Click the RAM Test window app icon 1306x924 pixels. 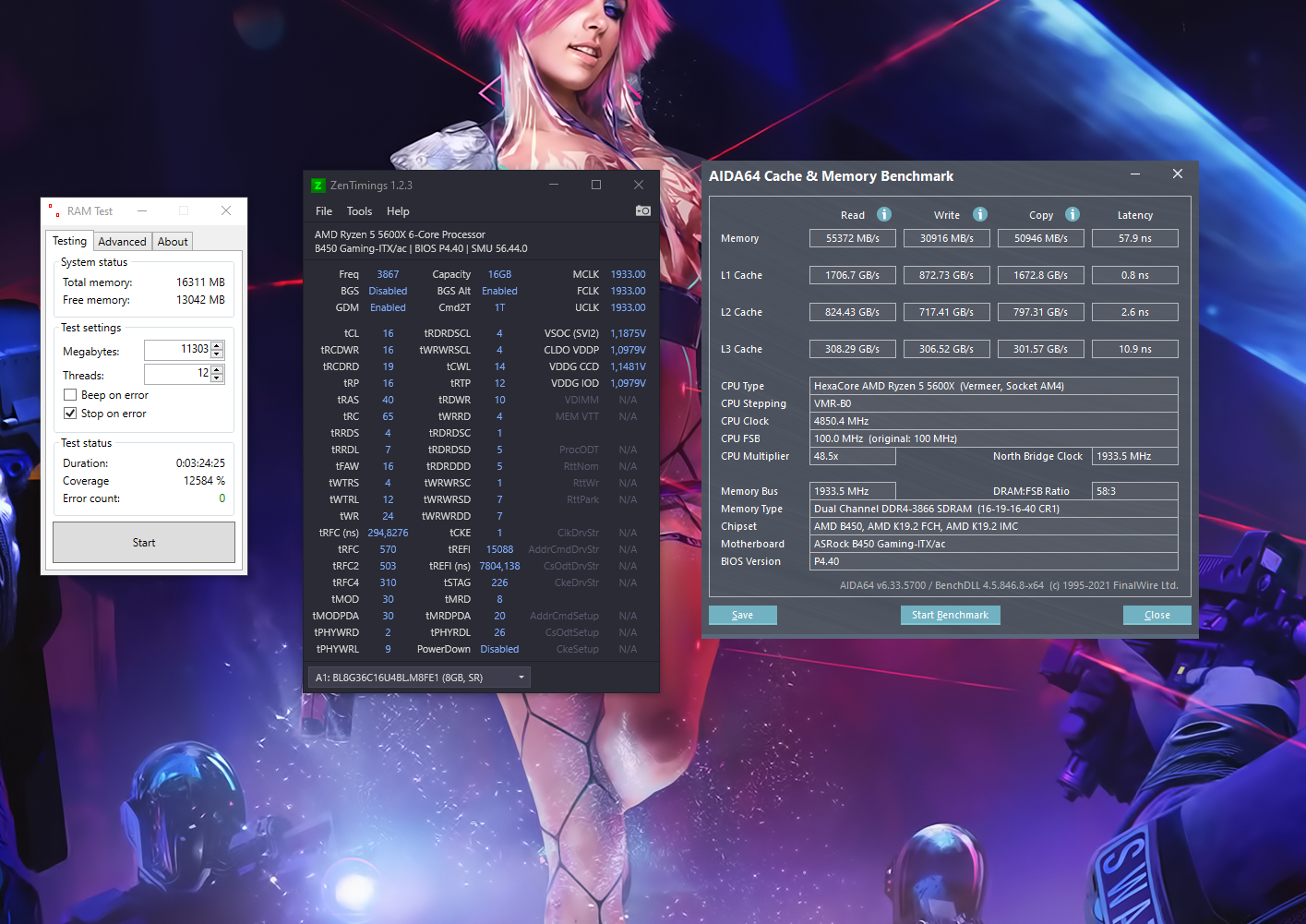[x=54, y=211]
